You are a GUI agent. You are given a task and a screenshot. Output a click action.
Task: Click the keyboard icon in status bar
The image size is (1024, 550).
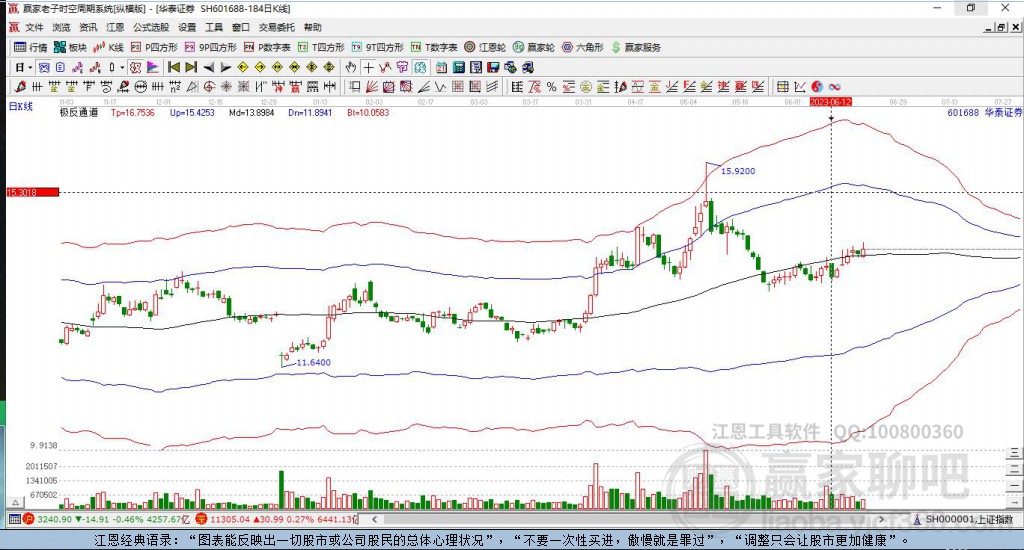(x=14, y=519)
